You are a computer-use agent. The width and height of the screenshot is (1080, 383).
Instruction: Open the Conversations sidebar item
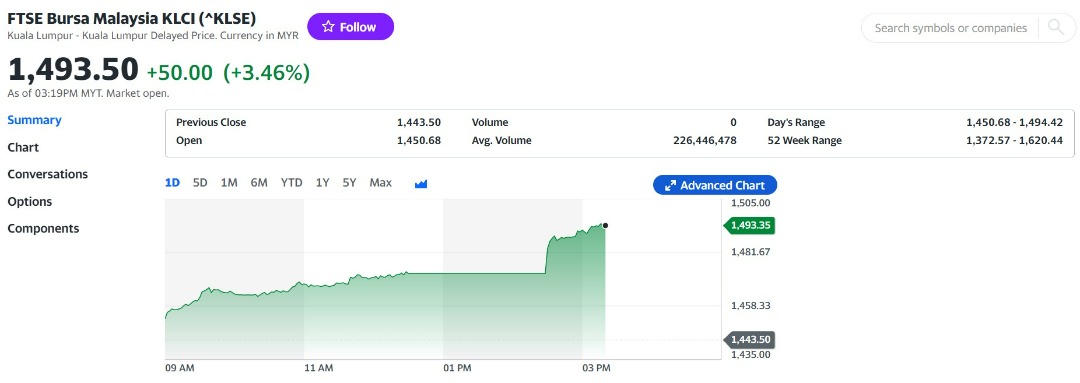[48, 174]
